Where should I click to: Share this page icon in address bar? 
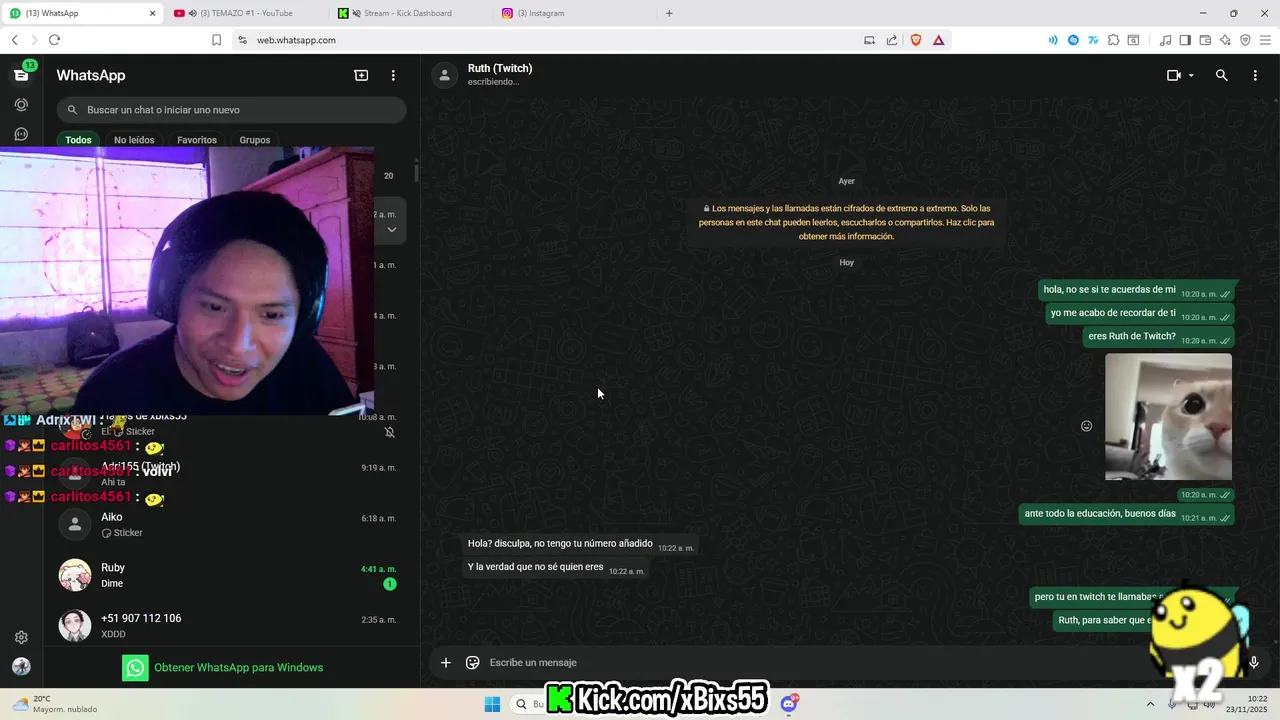click(x=892, y=40)
